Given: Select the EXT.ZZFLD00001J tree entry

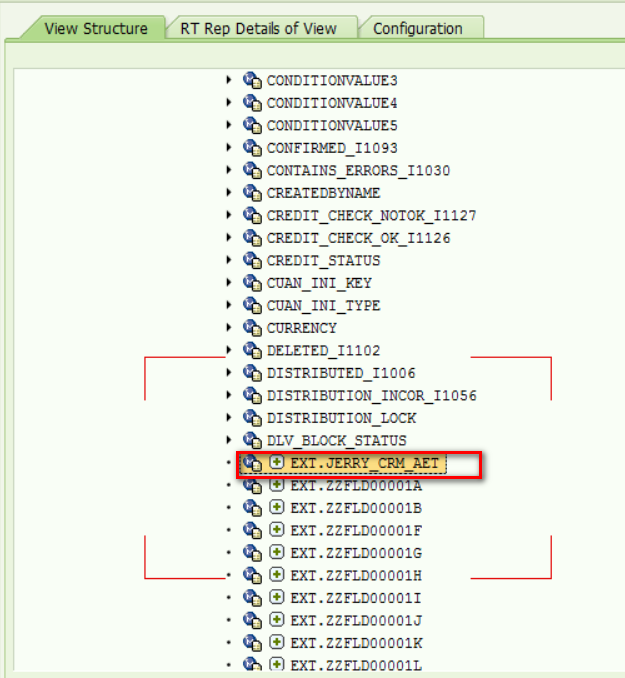Looking at the screenshot, I should (x=356, y=620).
